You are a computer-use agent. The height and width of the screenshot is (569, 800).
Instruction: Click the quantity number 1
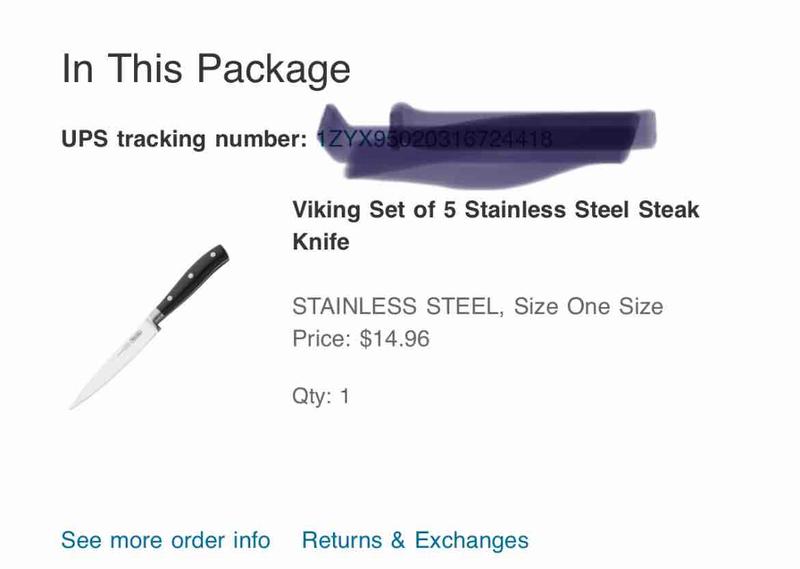[344, 396]
